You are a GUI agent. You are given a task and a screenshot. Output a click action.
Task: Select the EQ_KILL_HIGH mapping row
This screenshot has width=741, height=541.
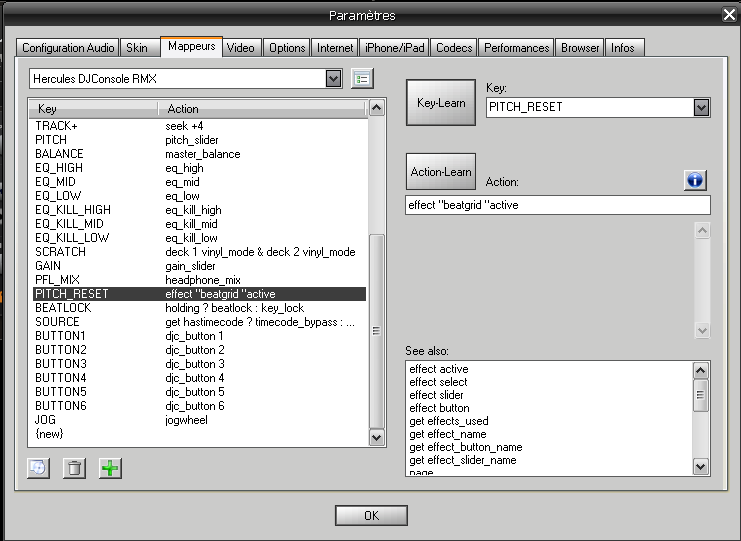click(199, 210)
